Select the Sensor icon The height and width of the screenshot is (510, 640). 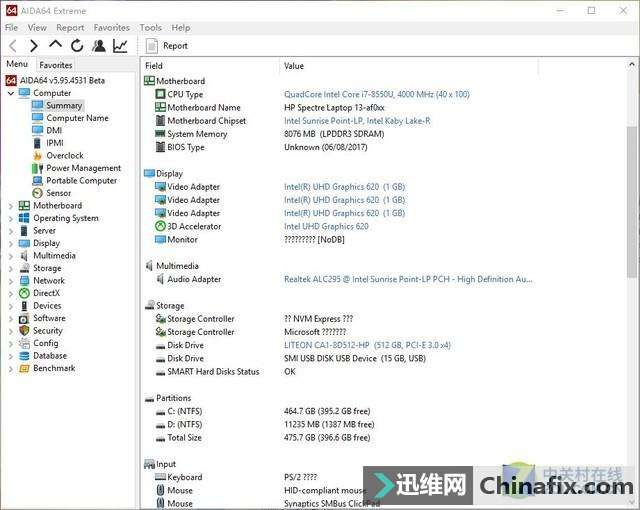click(x=38, y=193)
